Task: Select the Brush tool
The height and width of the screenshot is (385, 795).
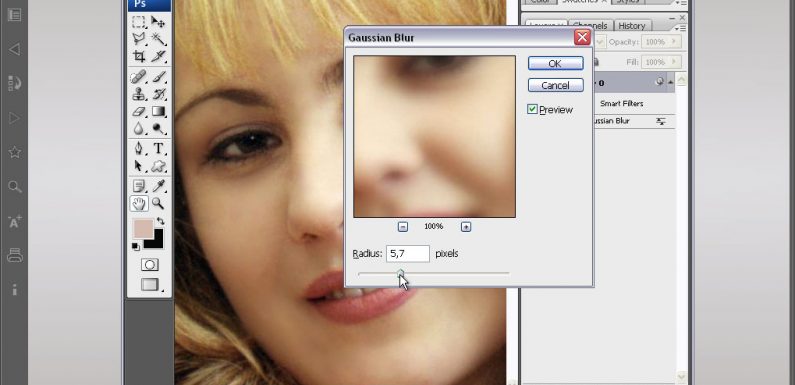Action: pos(158,77)
